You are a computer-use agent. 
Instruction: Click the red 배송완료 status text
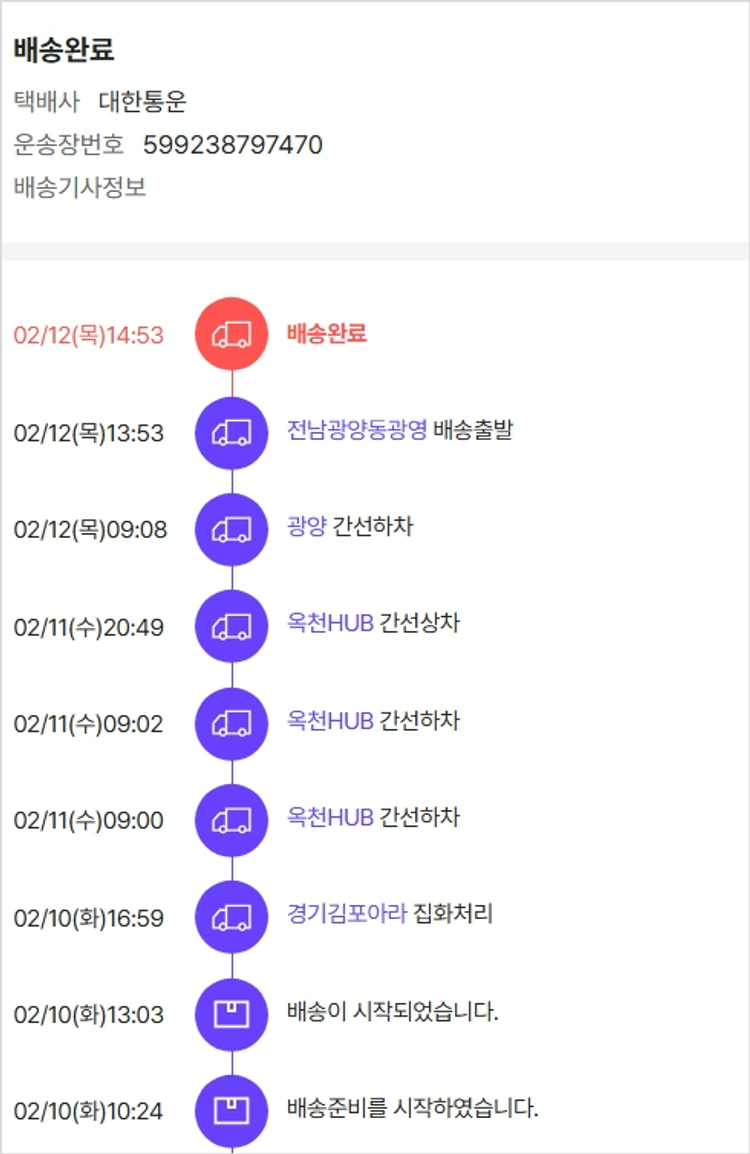[326, 333]
